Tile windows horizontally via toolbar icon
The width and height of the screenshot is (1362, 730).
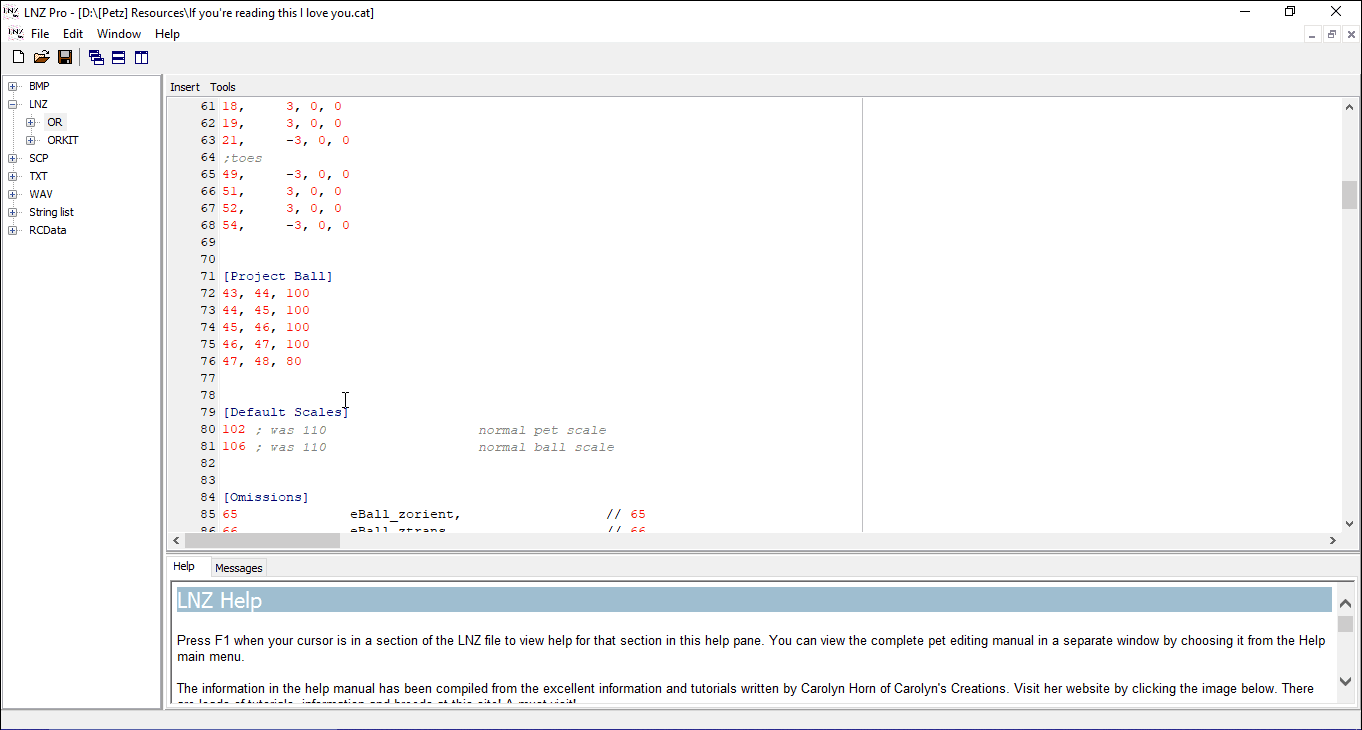(x=118, y=58)
